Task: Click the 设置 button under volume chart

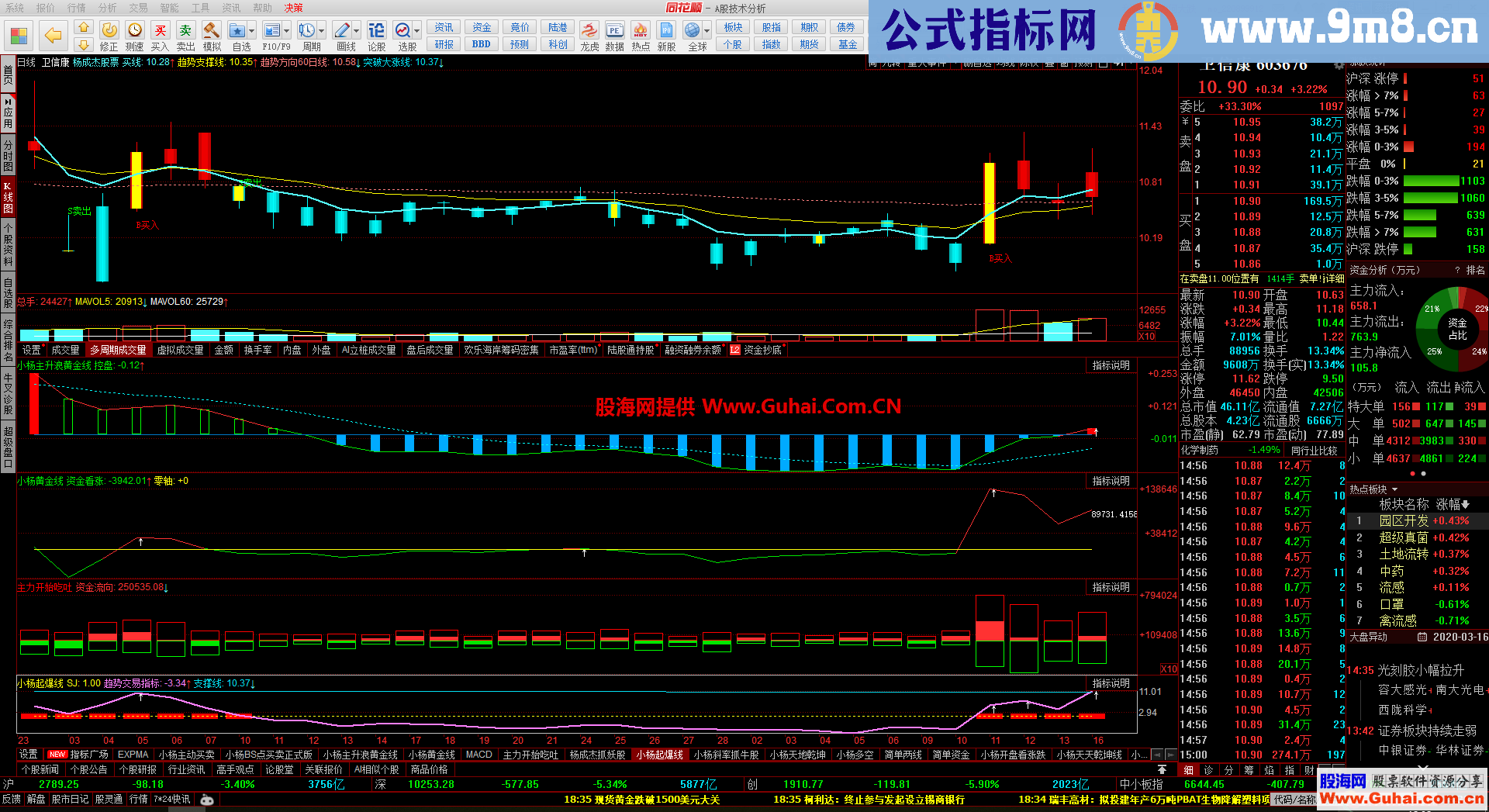Action: click(x=32, y=351)
